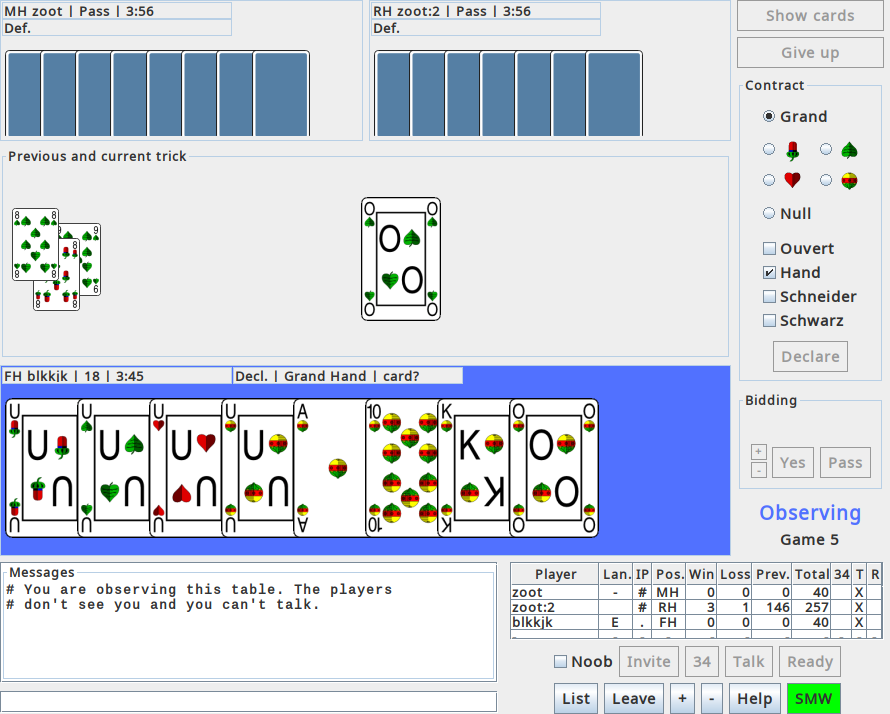This screenshot has height=714, width=890.
Task: Click the Give up button
Action: [810, 53]
